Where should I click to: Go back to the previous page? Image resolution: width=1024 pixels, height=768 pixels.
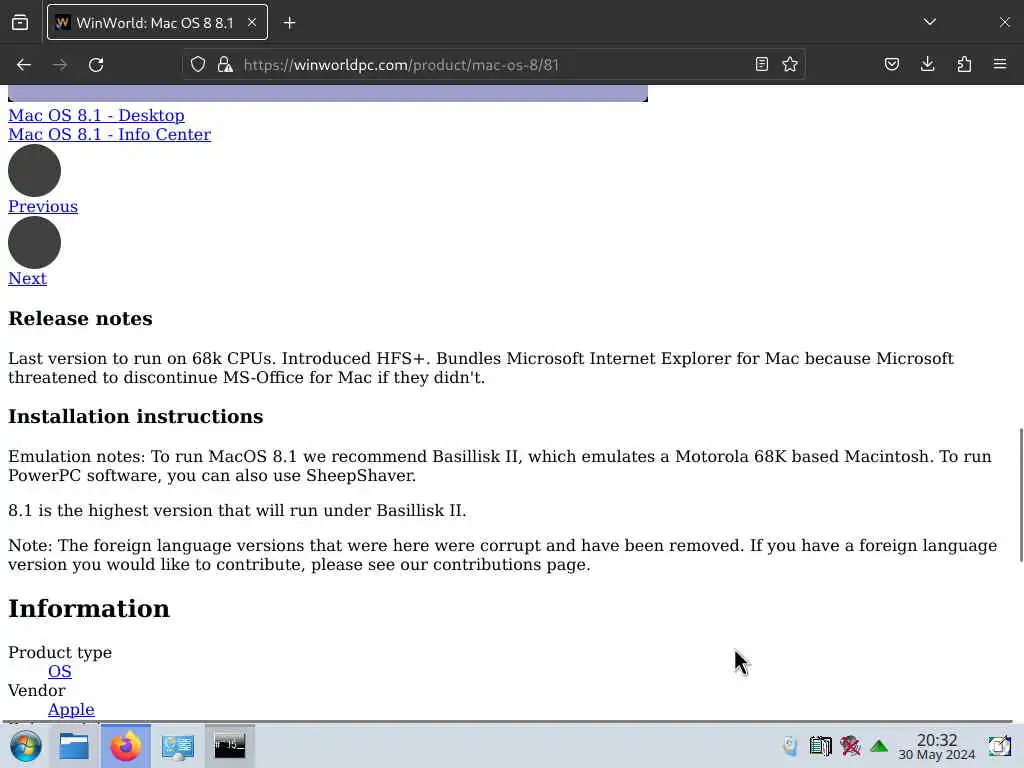pos(24,65)
